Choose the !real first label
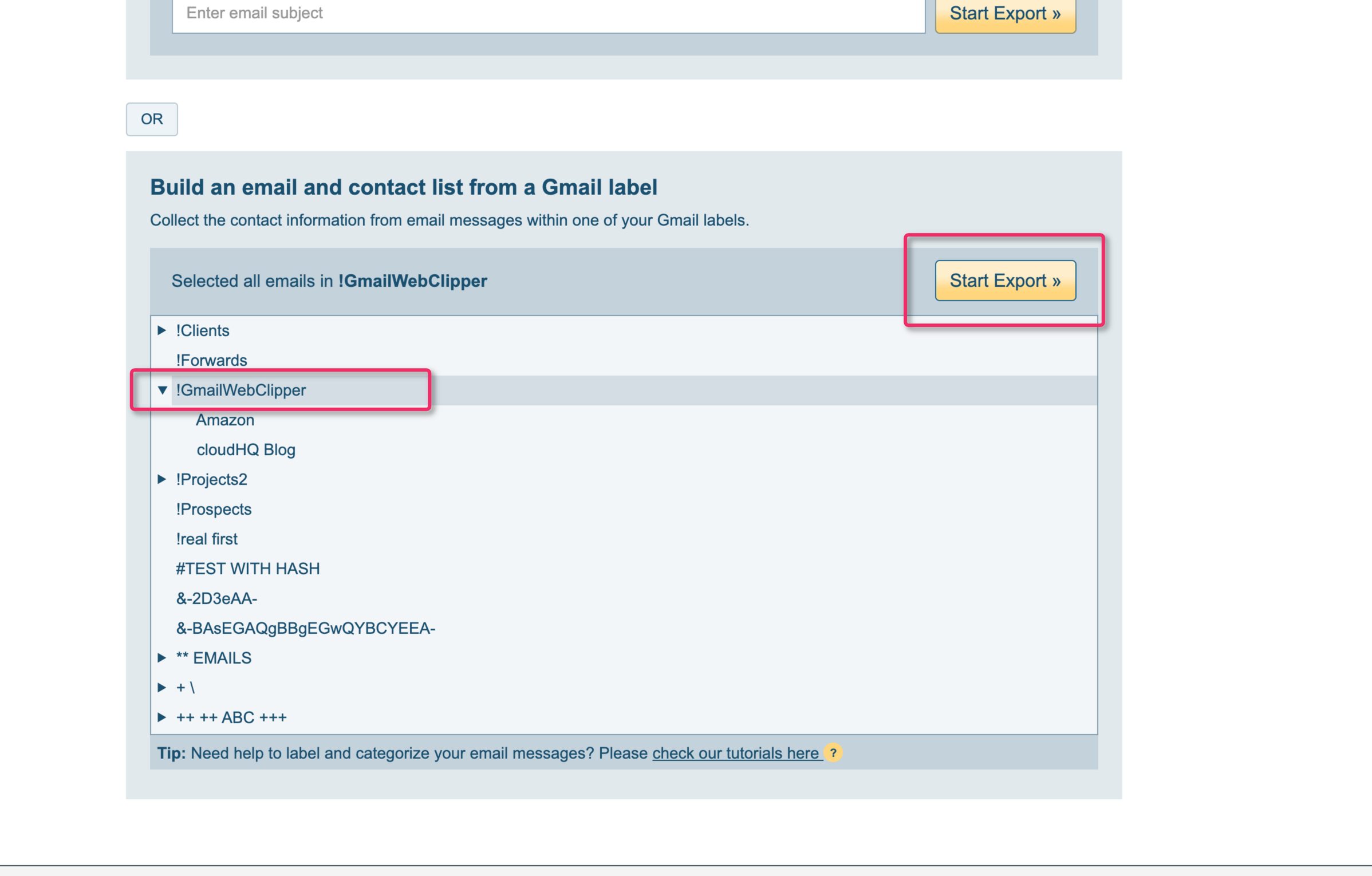Image resolution: width=1372 pixels, height=876 pixels. [x=207, y=539]
